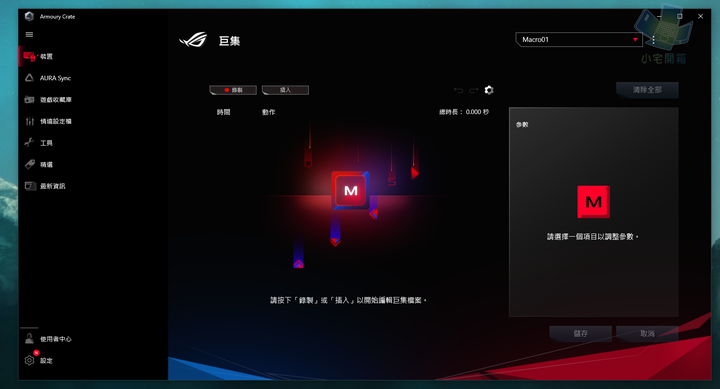Open AURA Sync from the sidebar
720x389 pixels.
tap(55, 78)
